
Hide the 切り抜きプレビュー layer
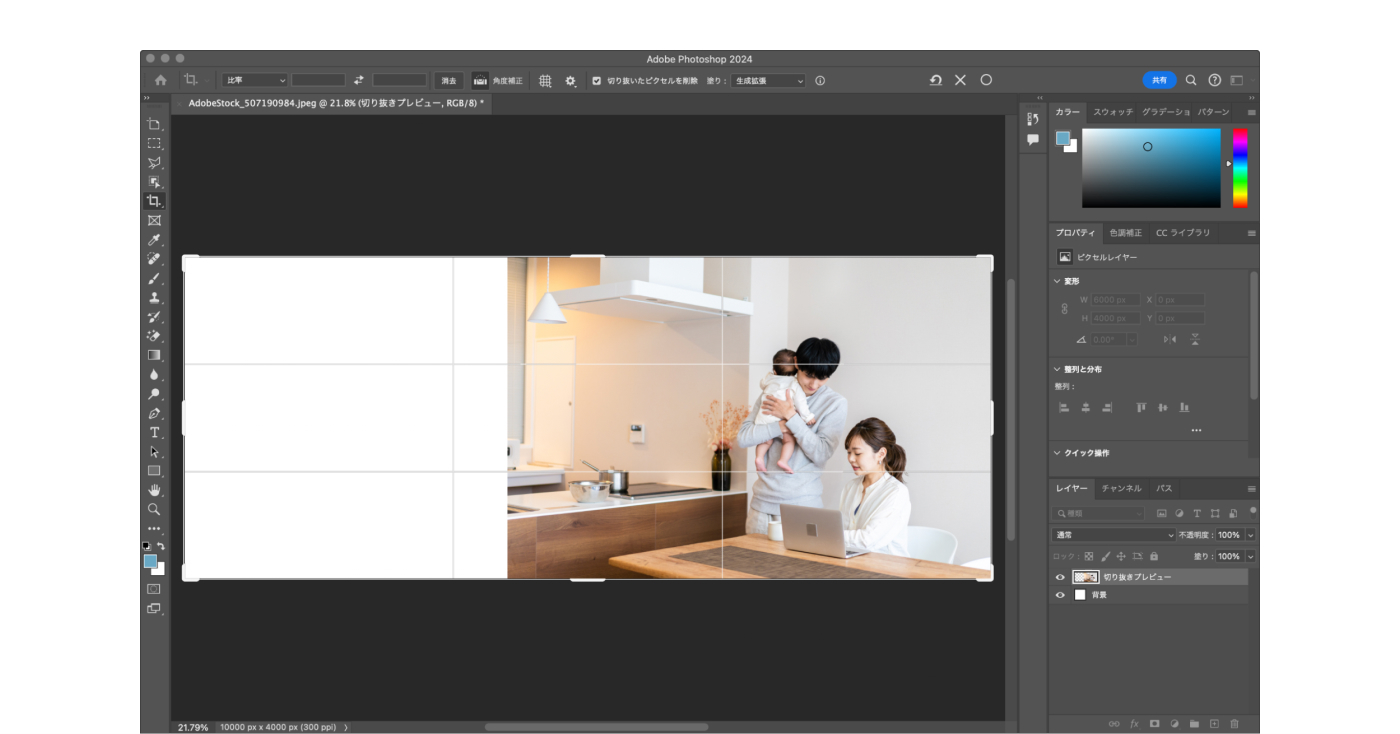[1060, 577]
